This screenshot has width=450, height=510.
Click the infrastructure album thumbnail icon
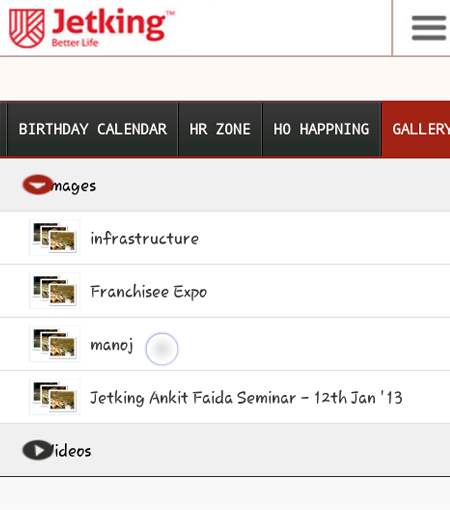point(55,237)
